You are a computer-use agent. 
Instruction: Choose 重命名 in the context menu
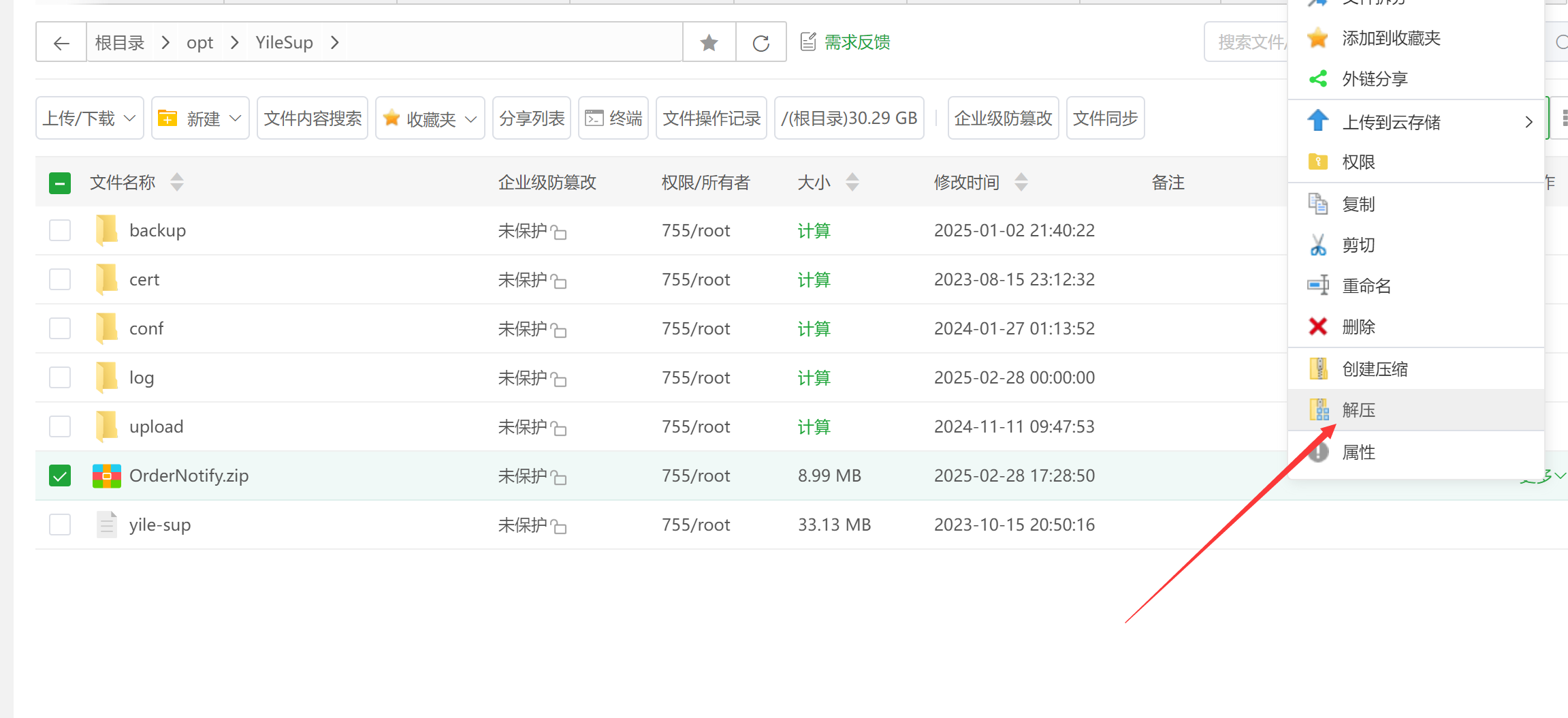pyautogui.click(x=1366, y=286)
